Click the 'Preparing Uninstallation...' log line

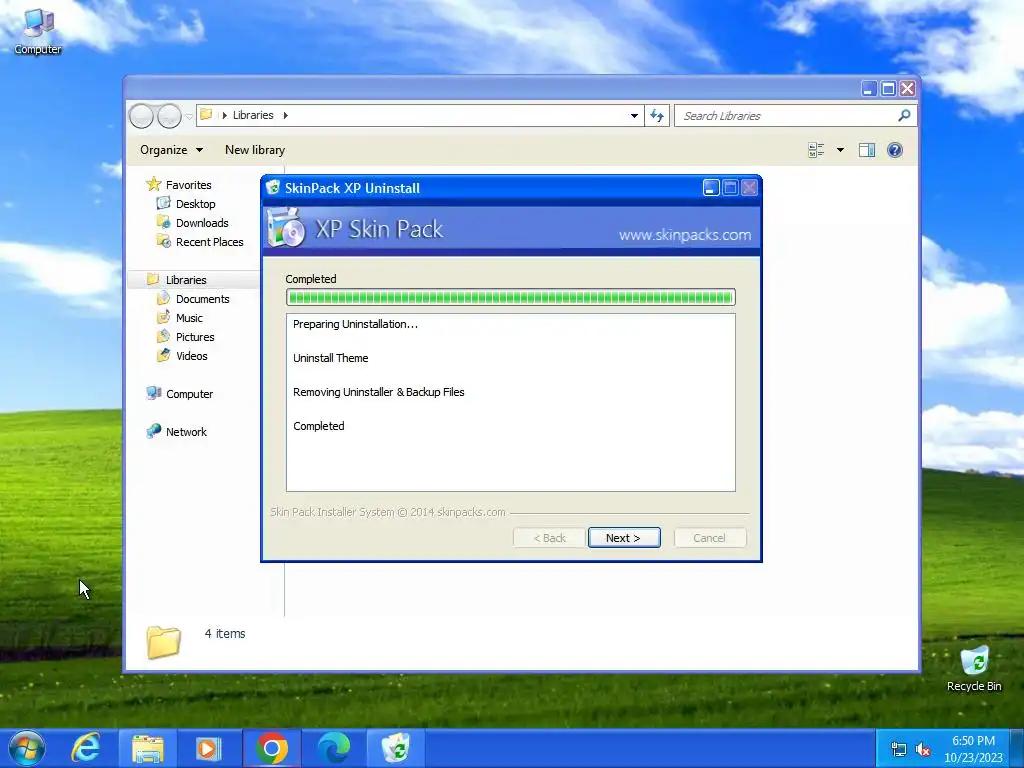click(x=355, y=324)
